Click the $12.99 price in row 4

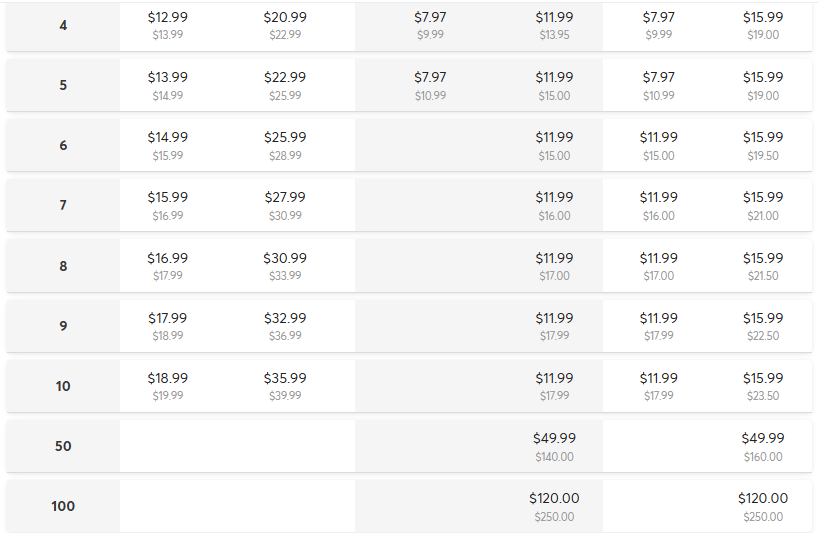[167, 18]
